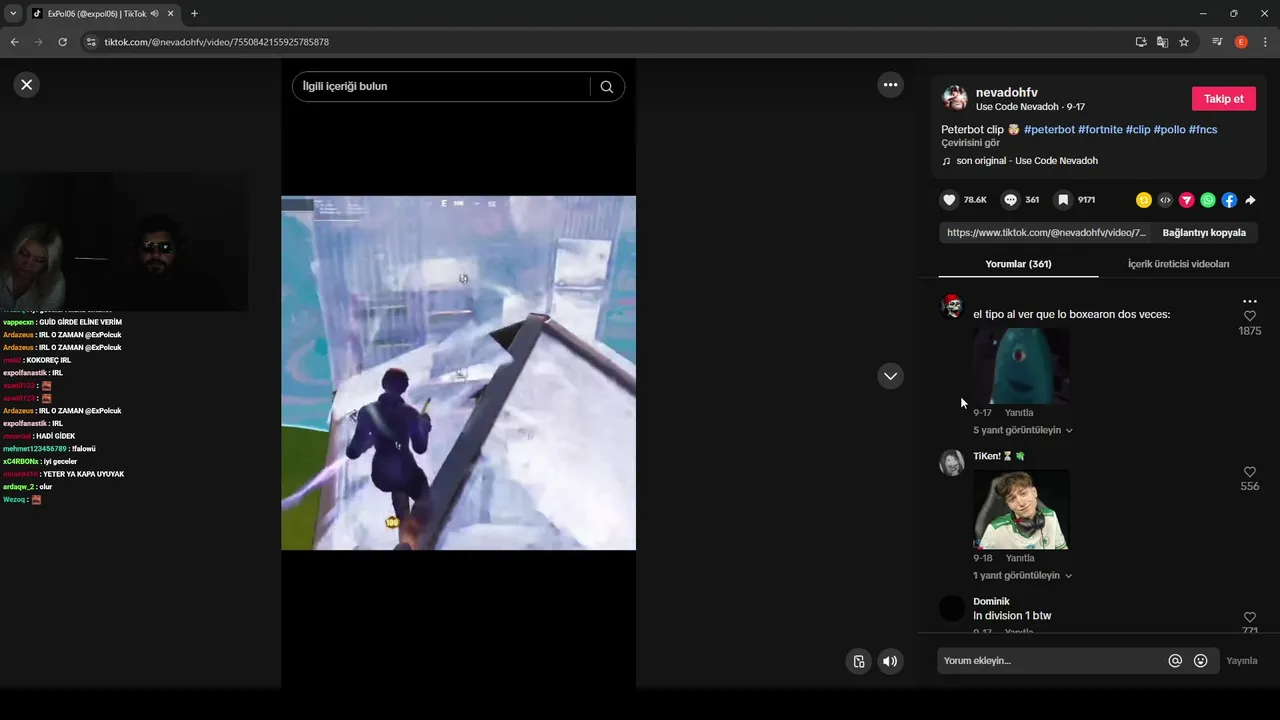Reload the page

62,42
